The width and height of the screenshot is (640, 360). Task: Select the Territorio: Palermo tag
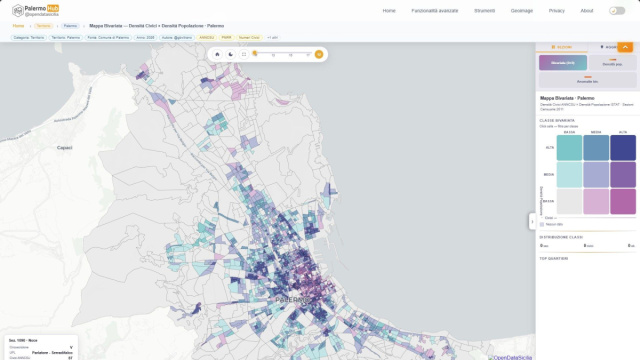[x=66, y=38]
